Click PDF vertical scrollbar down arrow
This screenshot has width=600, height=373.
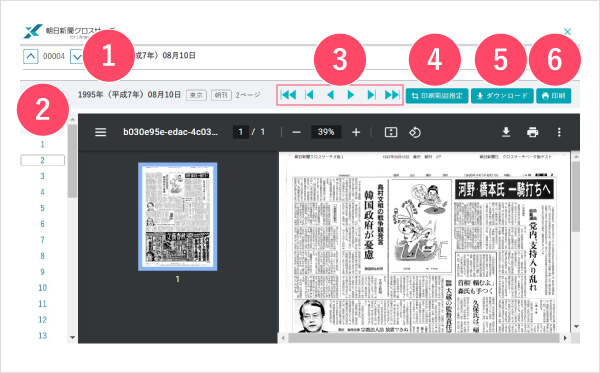[x=576, y=327]
